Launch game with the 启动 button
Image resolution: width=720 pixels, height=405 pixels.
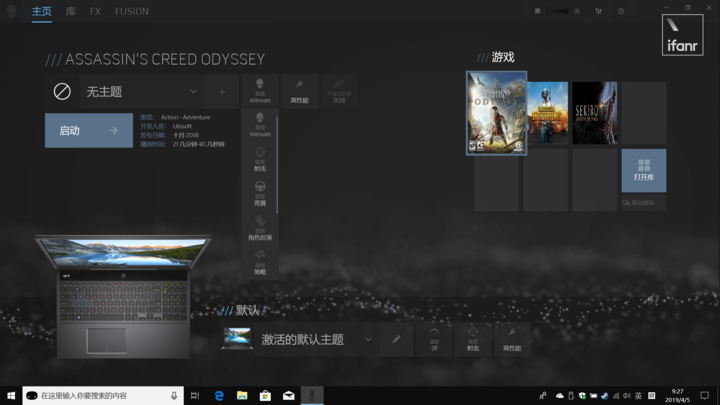coord(89,130)
